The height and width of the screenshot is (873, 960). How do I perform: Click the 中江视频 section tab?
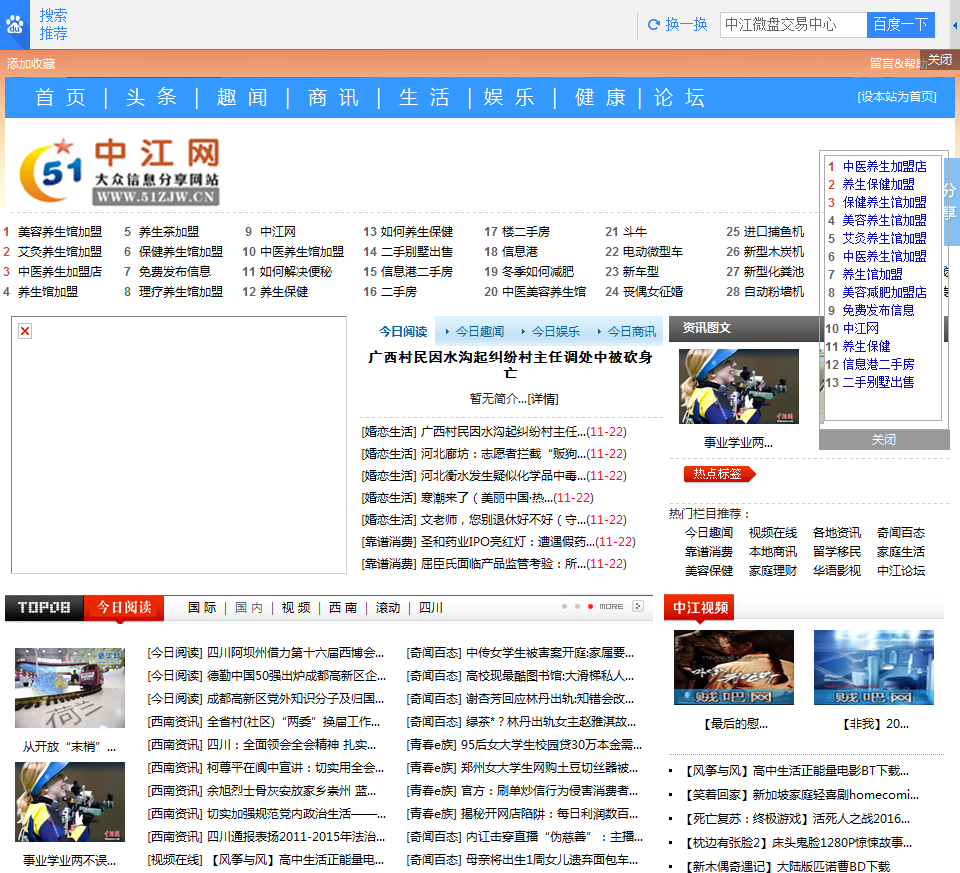pyautogui.click(x=700, y=607)
